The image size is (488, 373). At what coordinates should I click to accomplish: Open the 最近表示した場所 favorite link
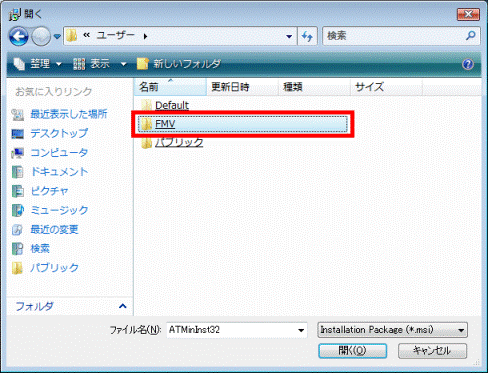tap(69, 114)
